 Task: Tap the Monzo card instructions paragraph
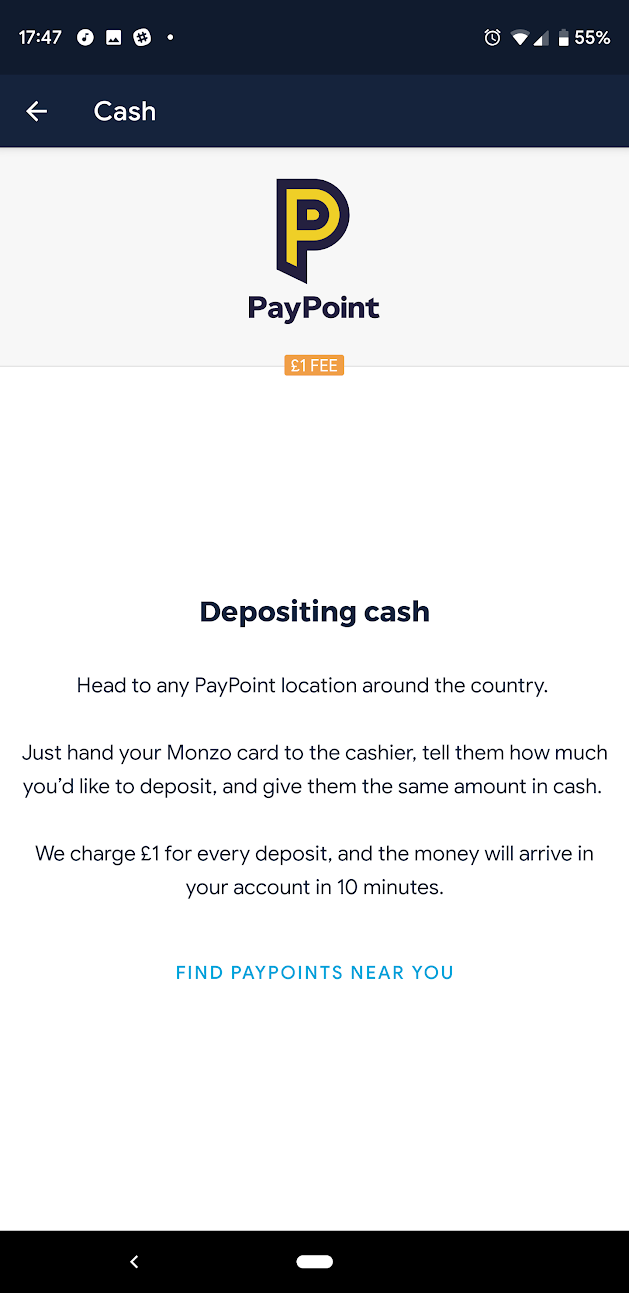click(314, 769)
